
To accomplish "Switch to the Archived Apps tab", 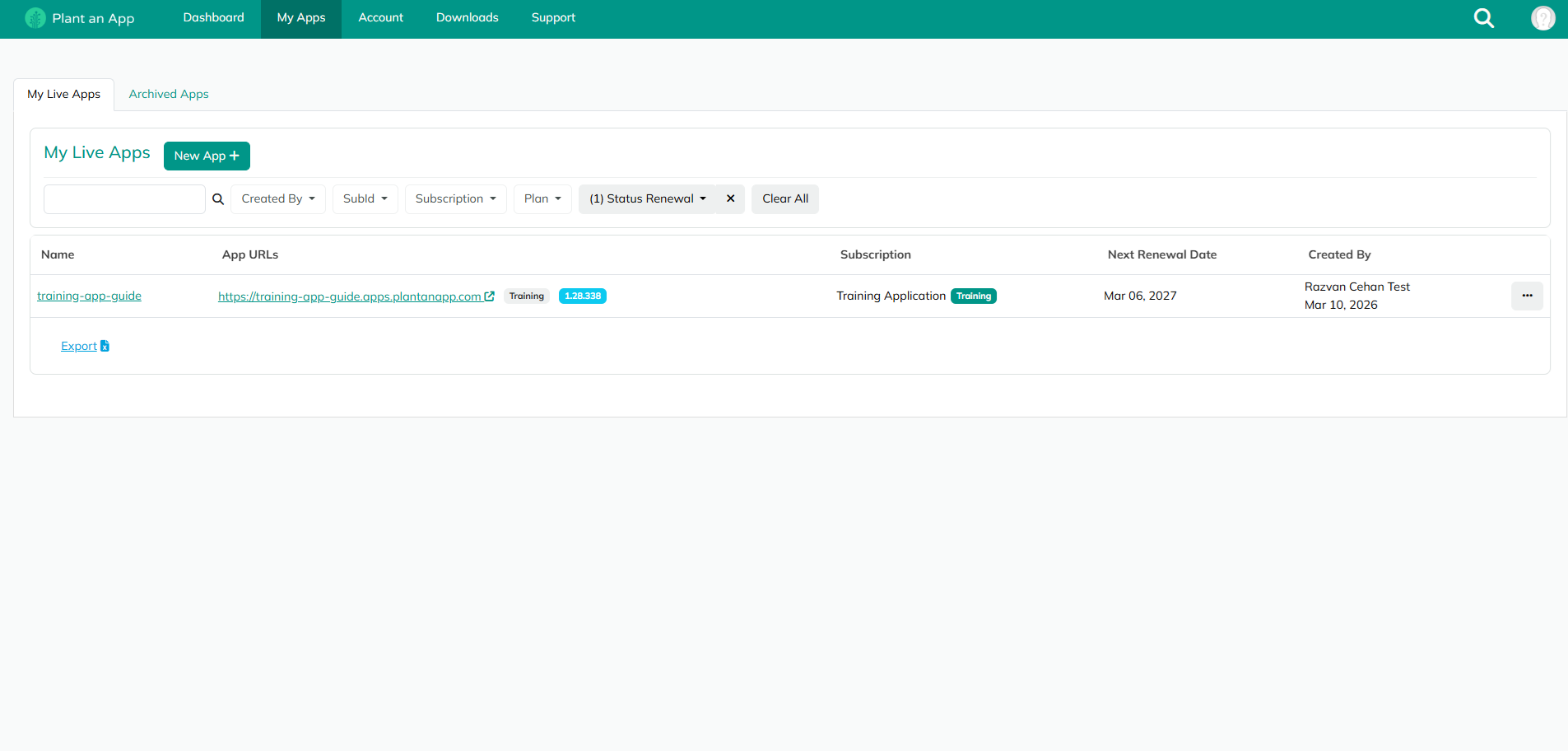I will coord(169,95).
